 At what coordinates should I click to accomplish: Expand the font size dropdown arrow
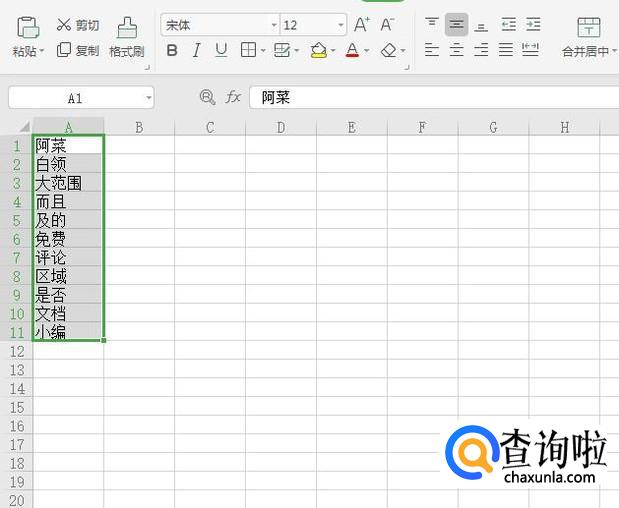[341, 26]
